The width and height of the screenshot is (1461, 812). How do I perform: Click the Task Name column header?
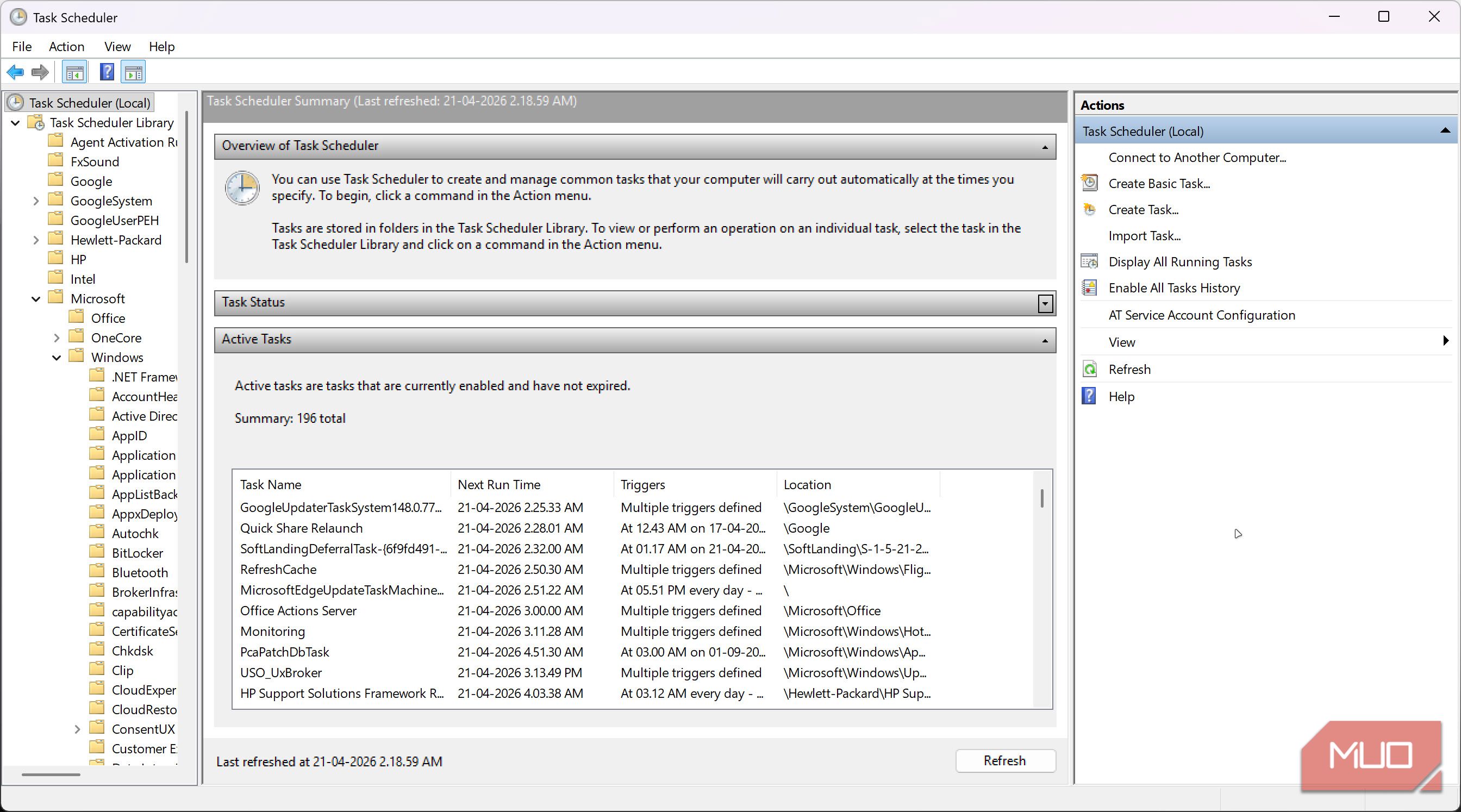pos(342,484)
